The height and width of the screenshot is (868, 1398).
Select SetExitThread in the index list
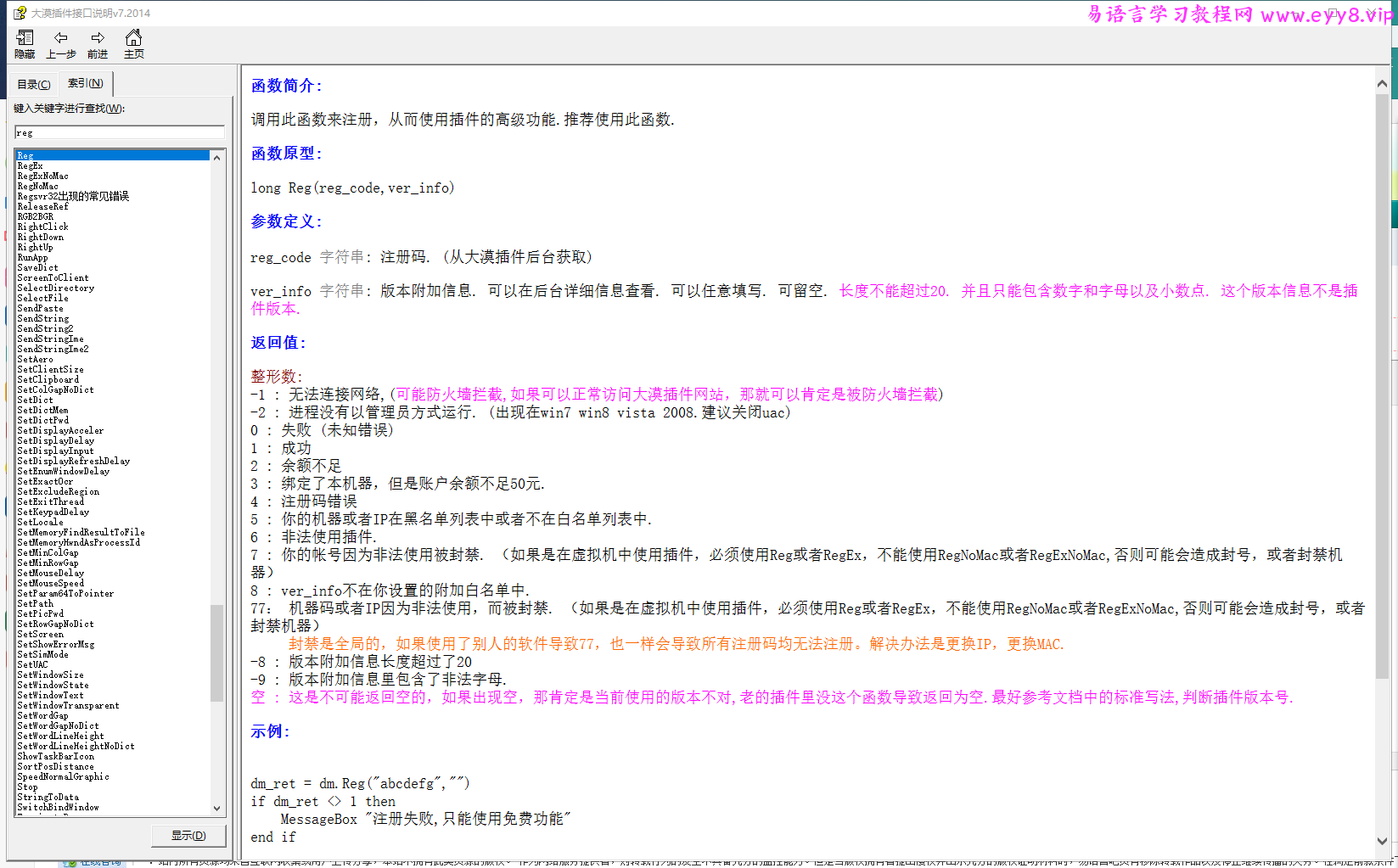(50, 501)
